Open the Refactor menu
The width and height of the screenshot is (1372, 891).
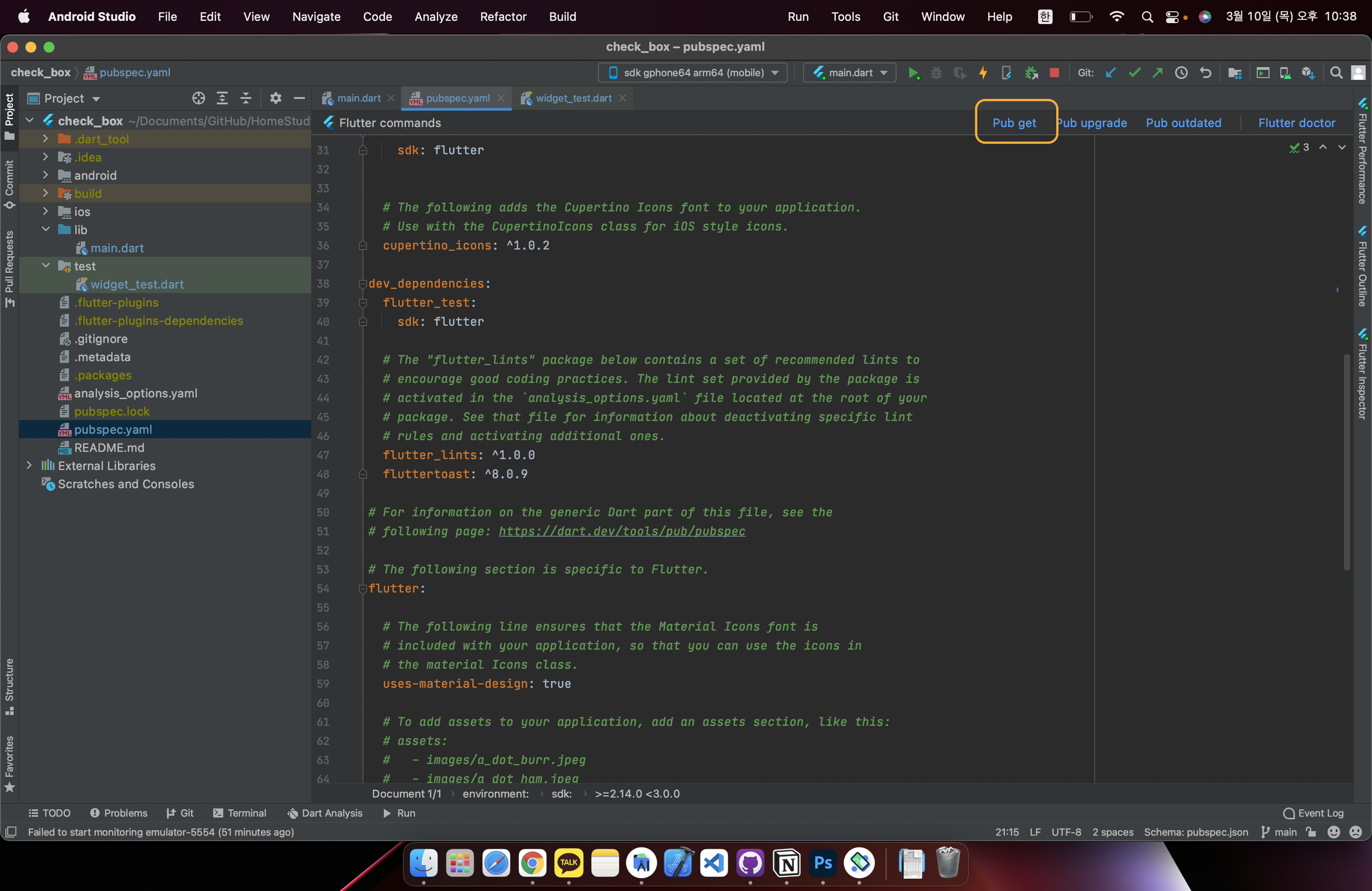point(503,16)
